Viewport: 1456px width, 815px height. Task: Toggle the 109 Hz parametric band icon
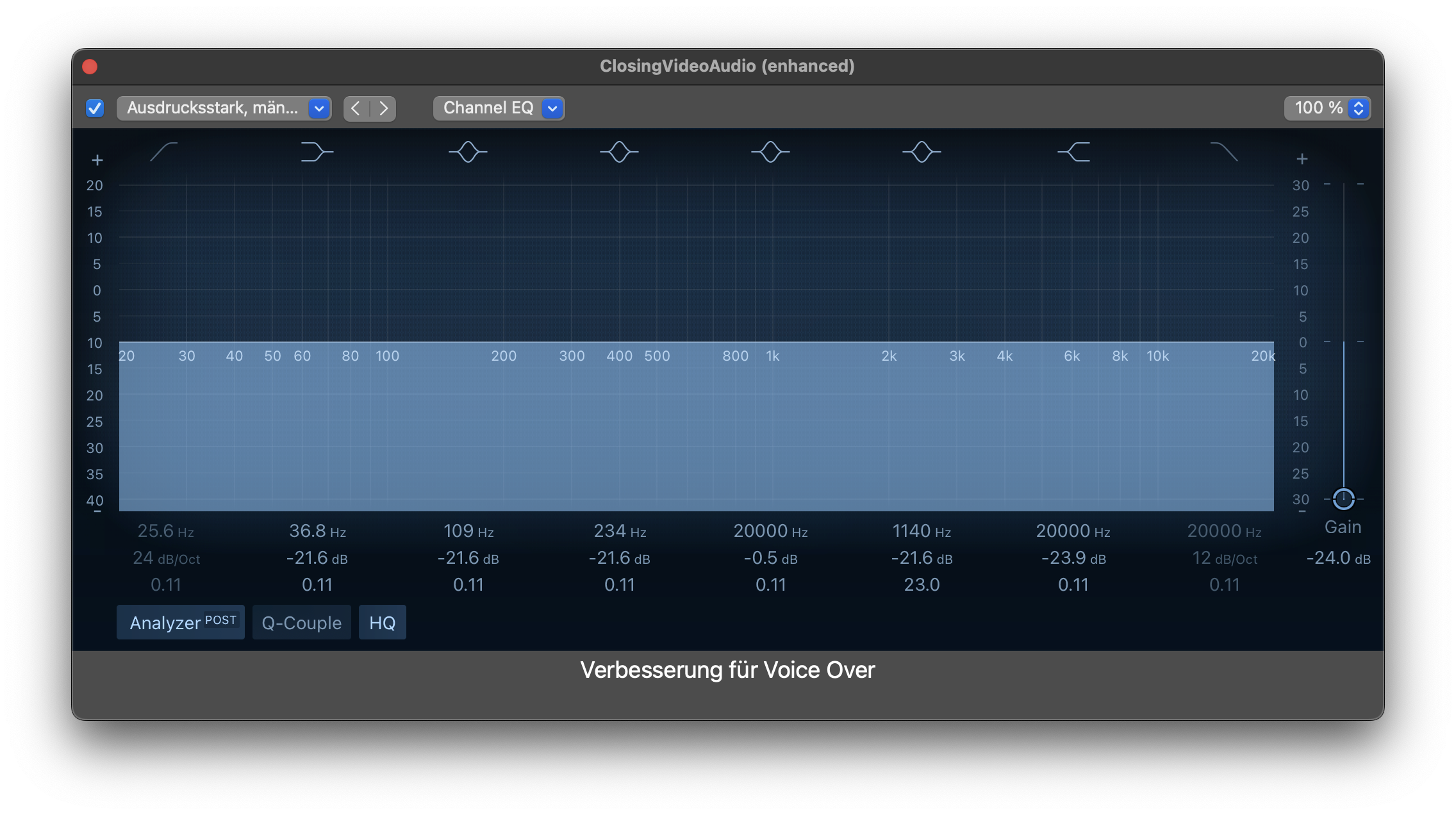tap(468, 152)
